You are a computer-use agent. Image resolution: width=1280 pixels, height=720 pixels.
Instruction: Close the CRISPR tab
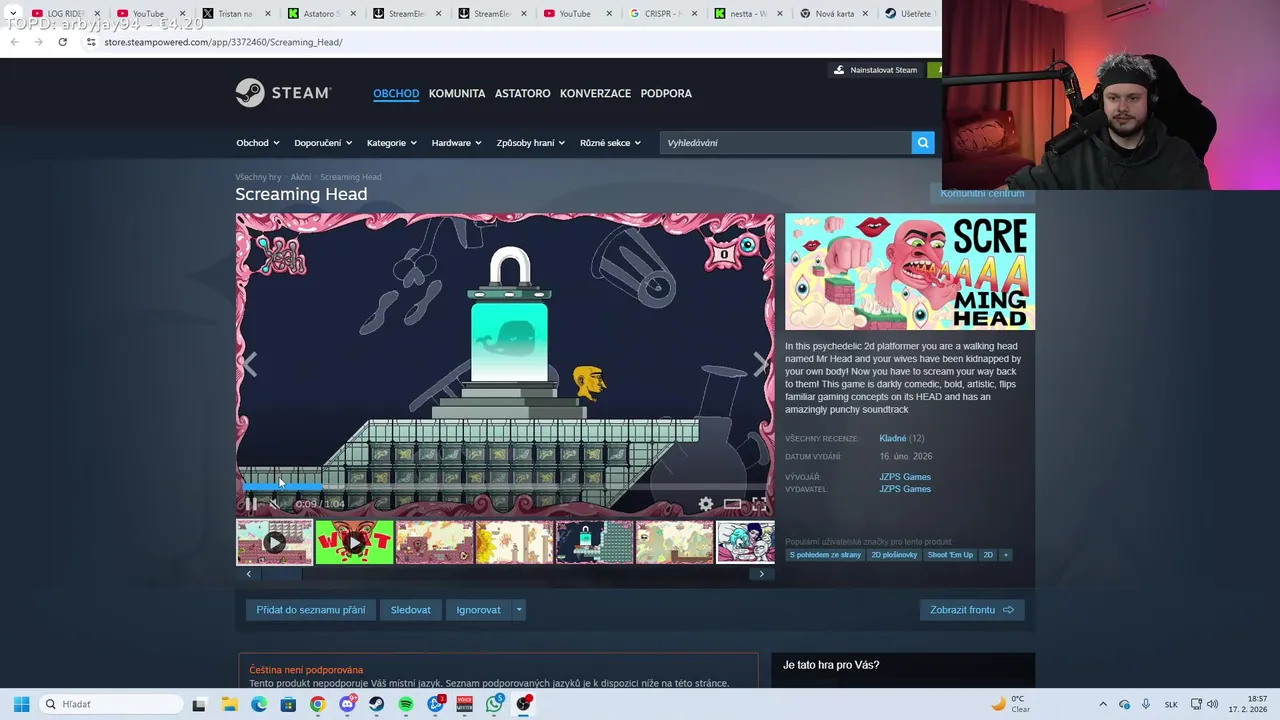pyautogui.click(x=693, y=14)
